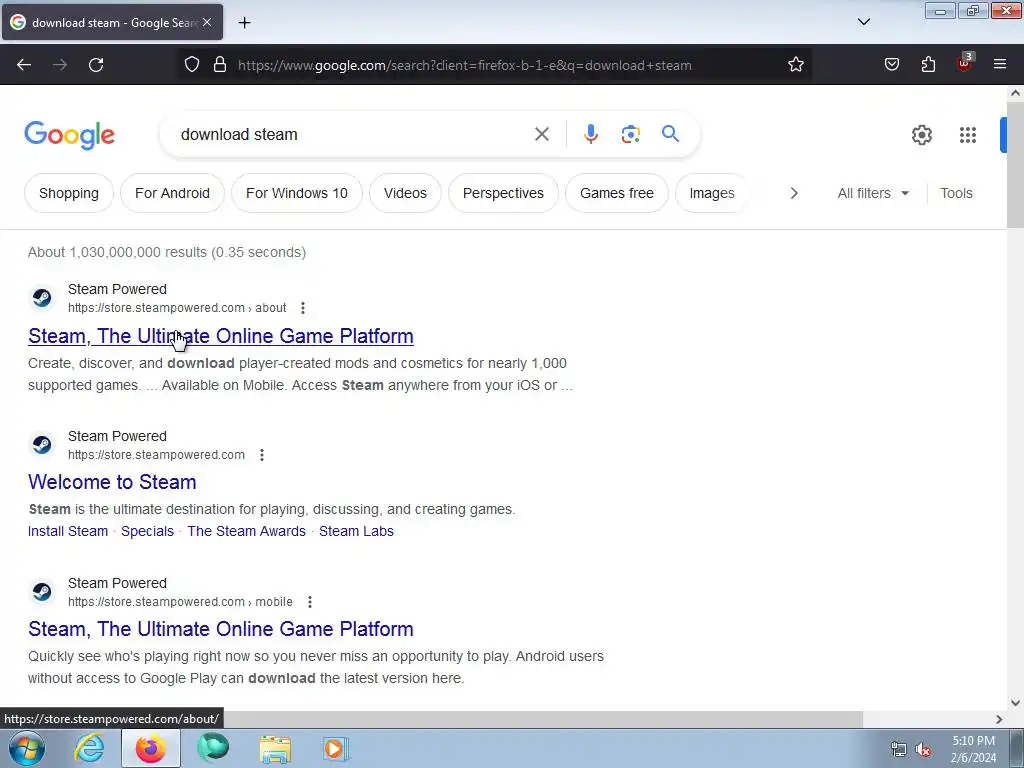Viewport: 1024px width, 768px height.
Task: Select the Games free chip
Action: click(x=616, y=193)
